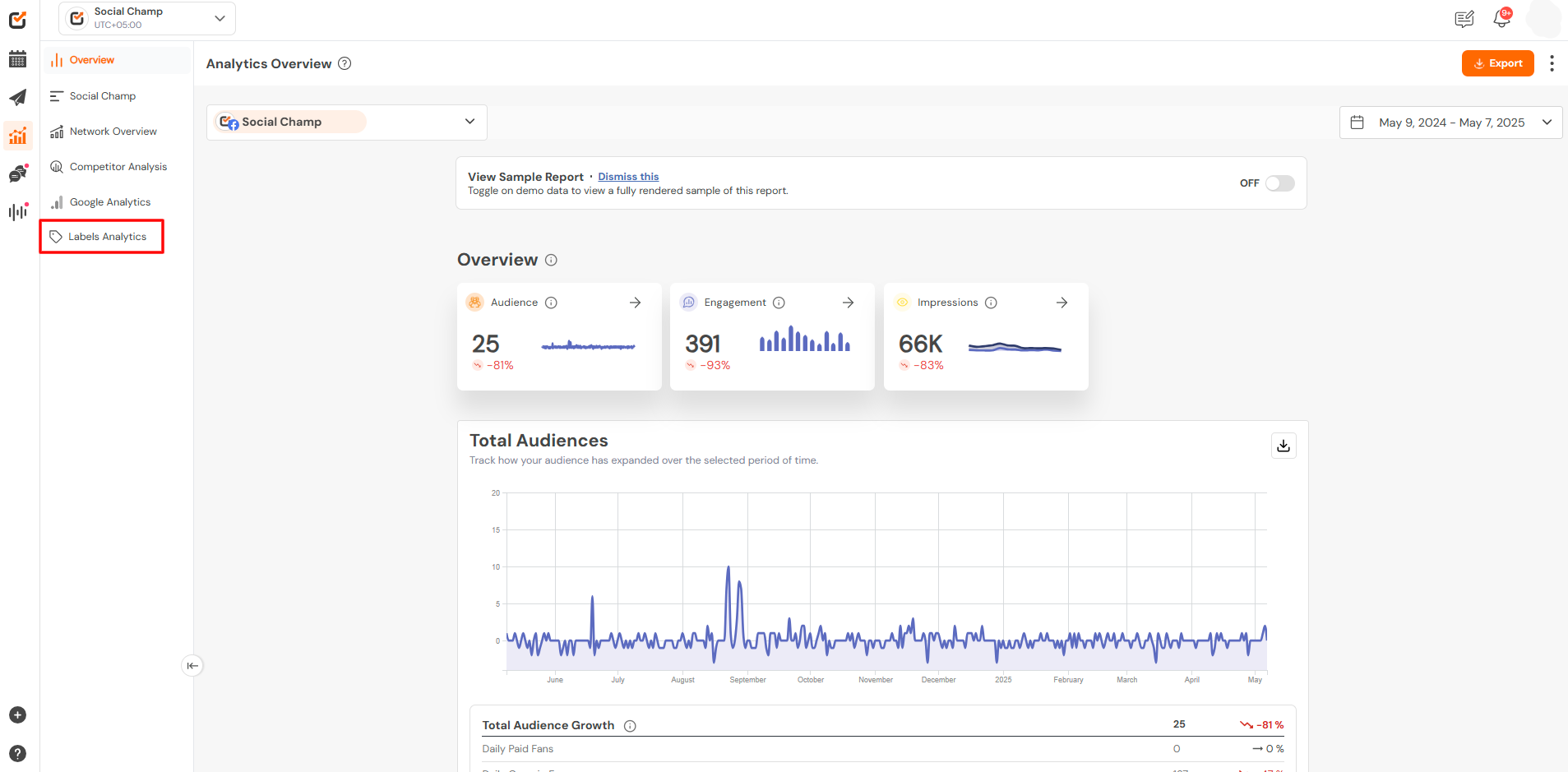
Task: Open the listening sound-wave icon
Action: pos(18,211)
